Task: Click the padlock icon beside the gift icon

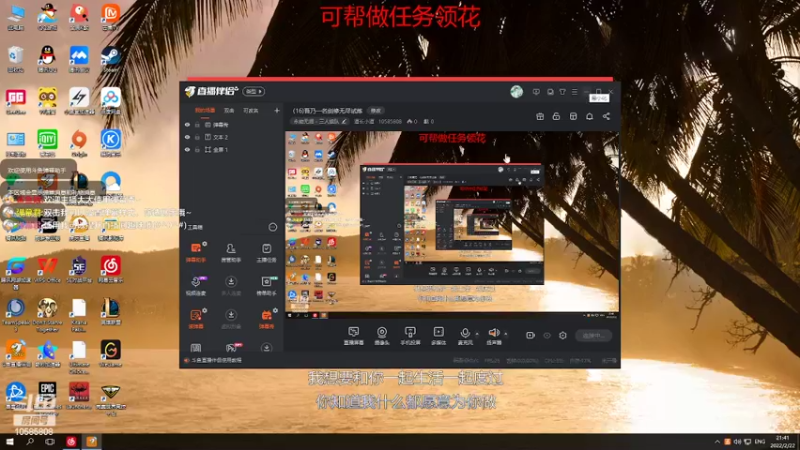Action: point(556,116)
